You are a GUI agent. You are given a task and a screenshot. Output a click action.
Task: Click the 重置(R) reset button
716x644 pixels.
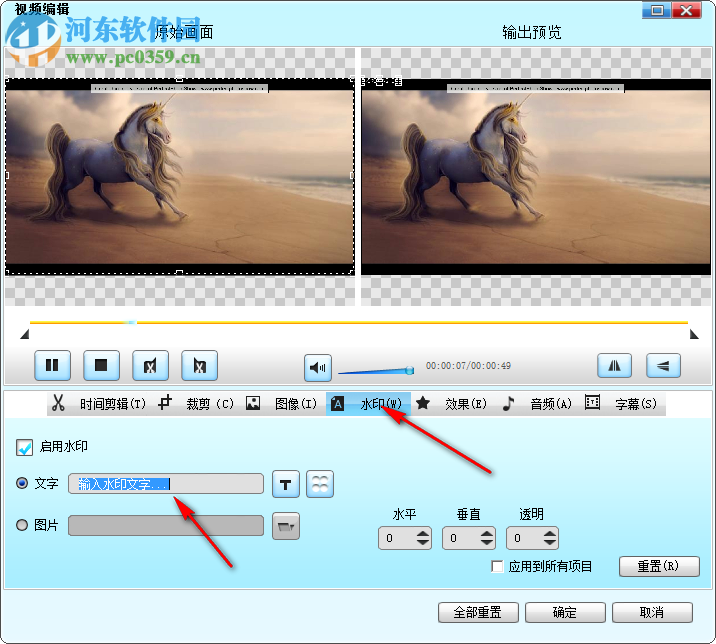click(x=659, y=566)
